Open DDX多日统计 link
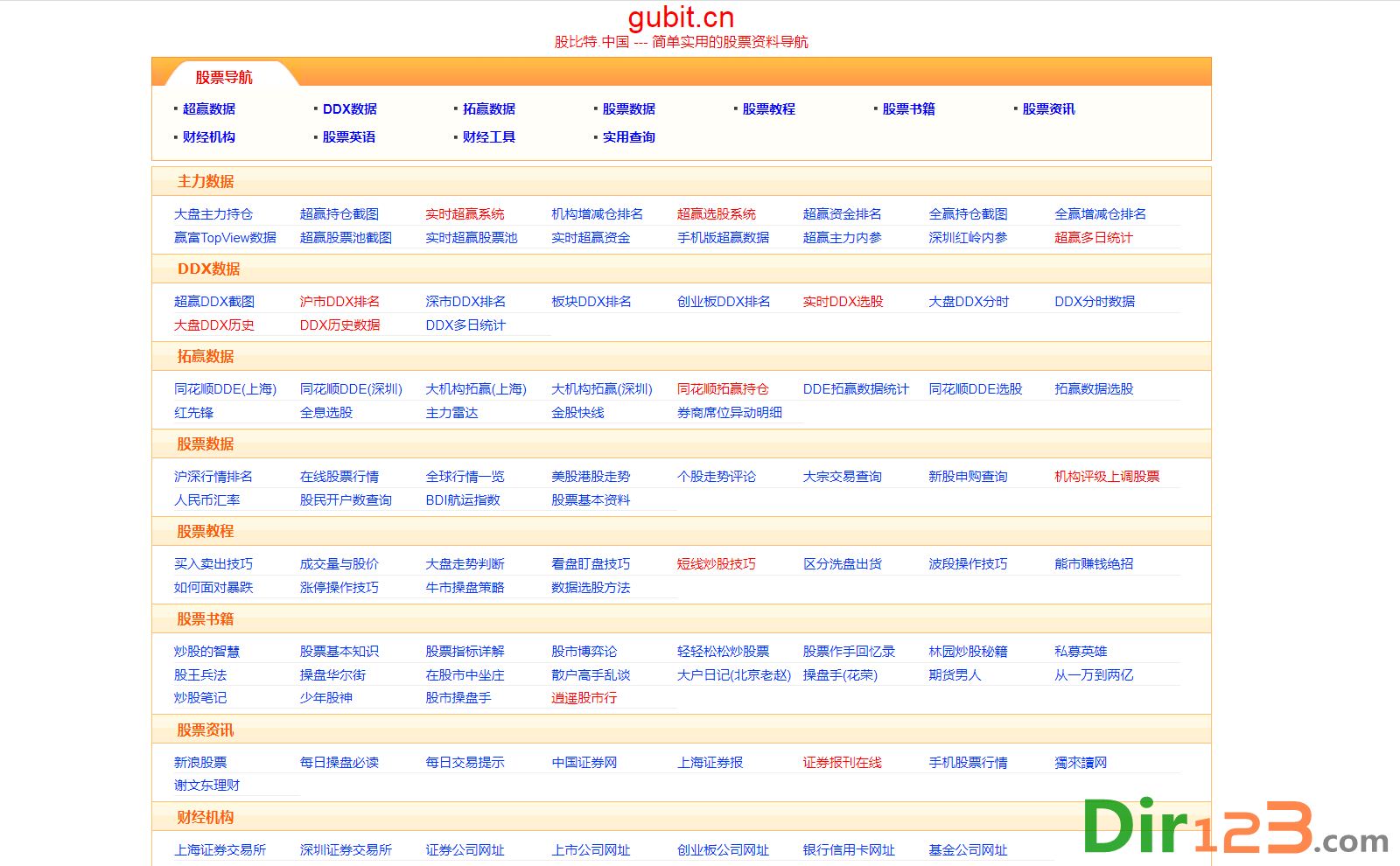Screen dimensions: 1400x866 (465, 325)
